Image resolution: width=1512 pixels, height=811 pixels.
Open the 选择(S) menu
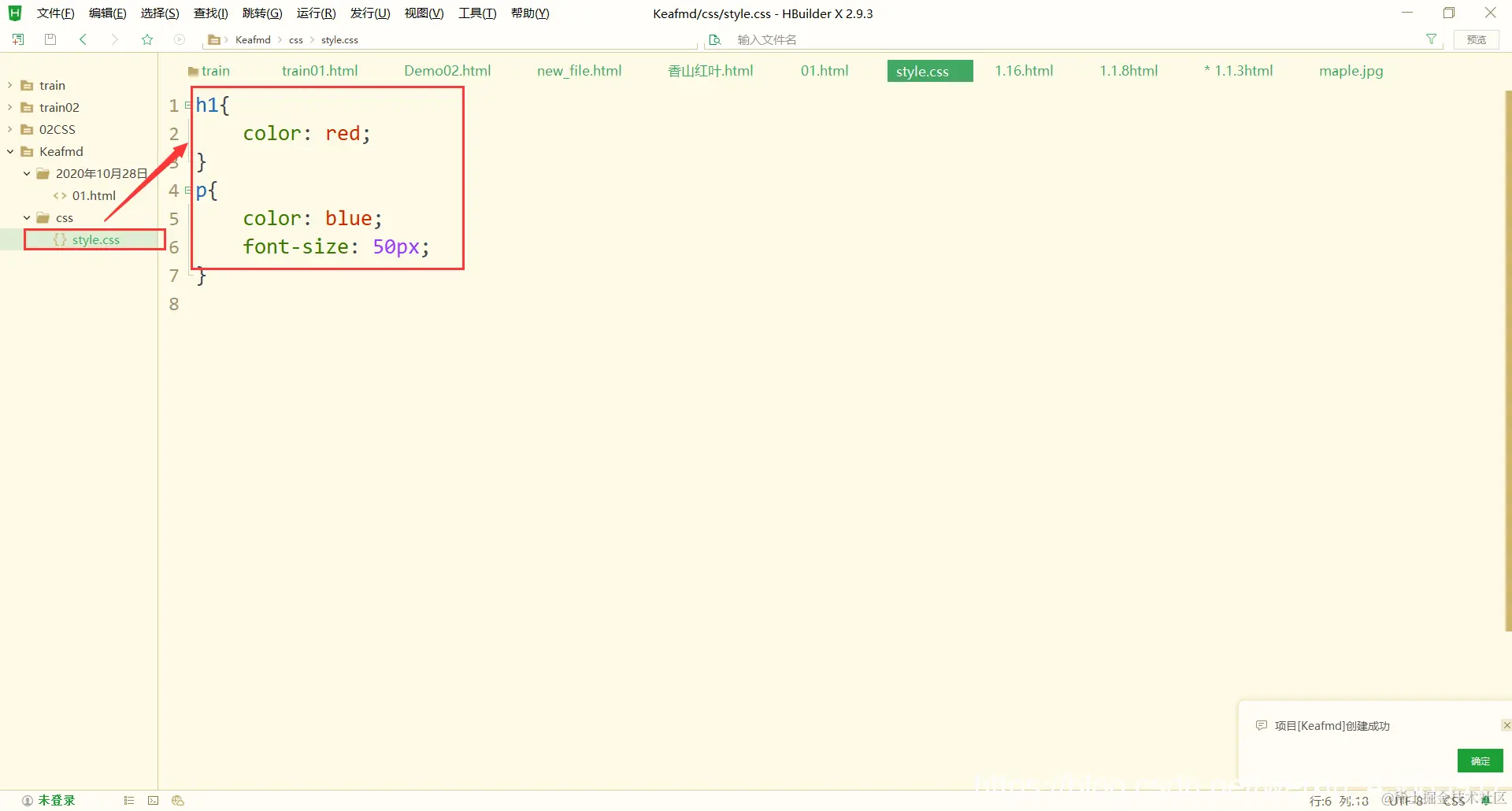160,13
